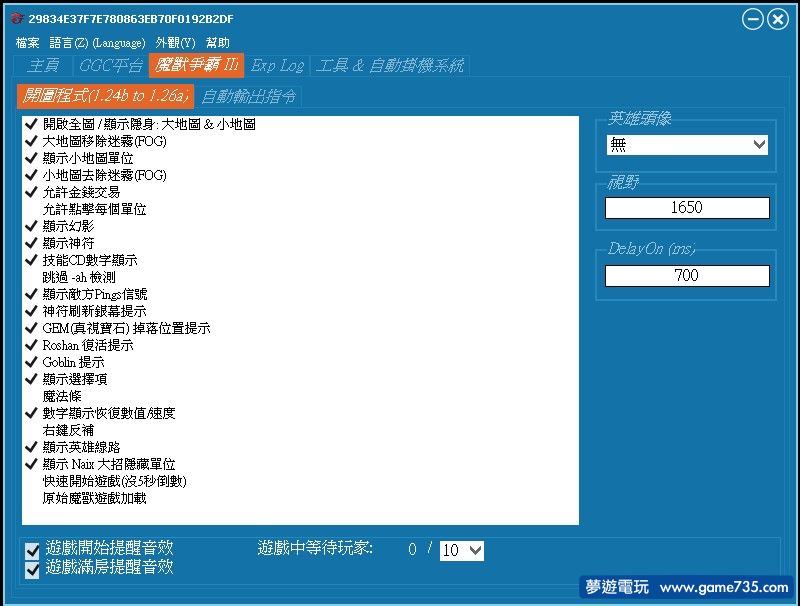Viewport: 800px width, 606px height.
Task: Click the DelayOn (ms) field showing 700
Action: pyautogui.click(x=687, y=276)
